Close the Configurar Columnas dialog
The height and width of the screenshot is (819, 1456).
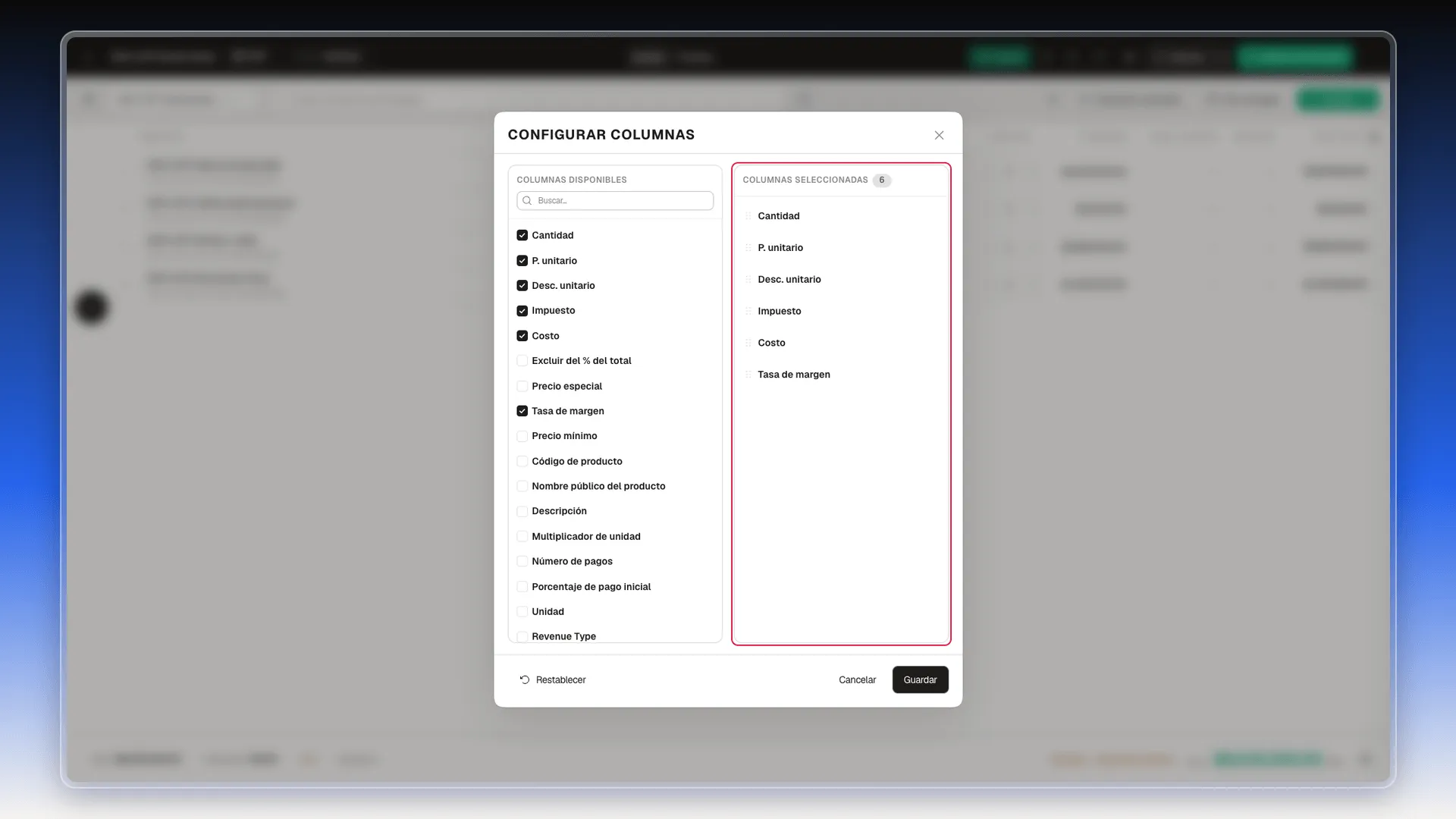click(939, 135)
